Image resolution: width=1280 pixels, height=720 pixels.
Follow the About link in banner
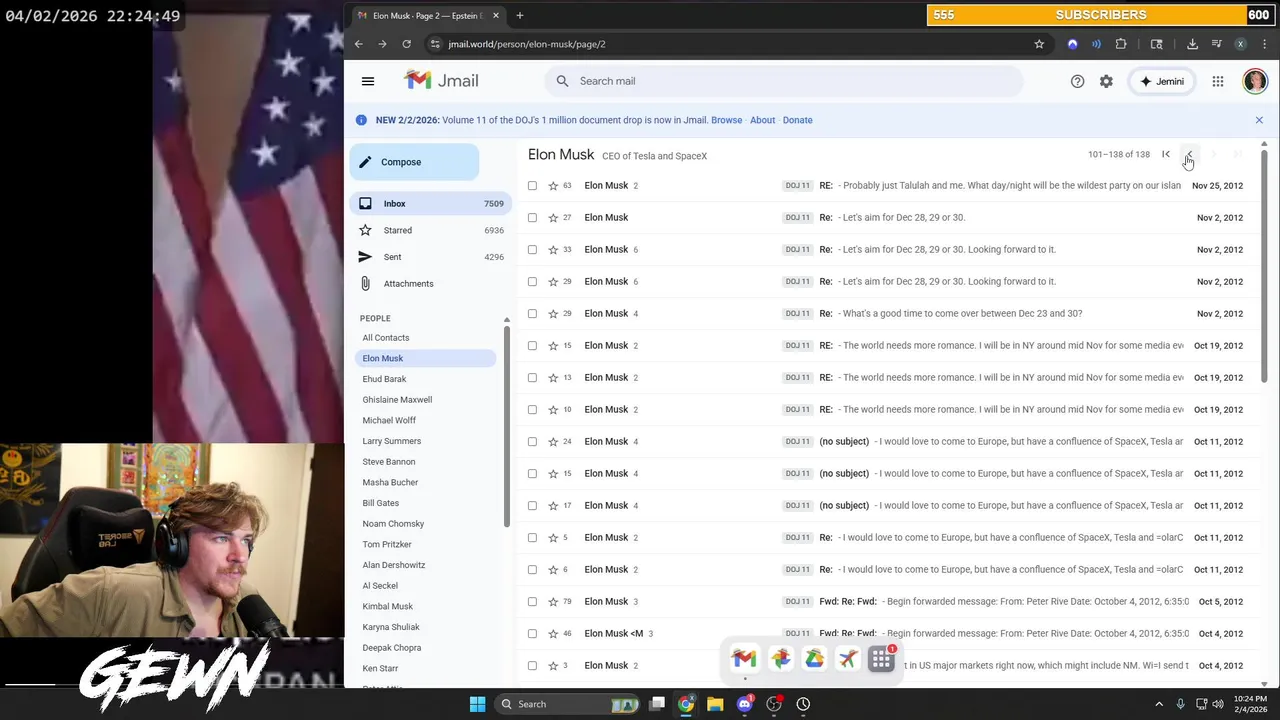tap(763, 120)
